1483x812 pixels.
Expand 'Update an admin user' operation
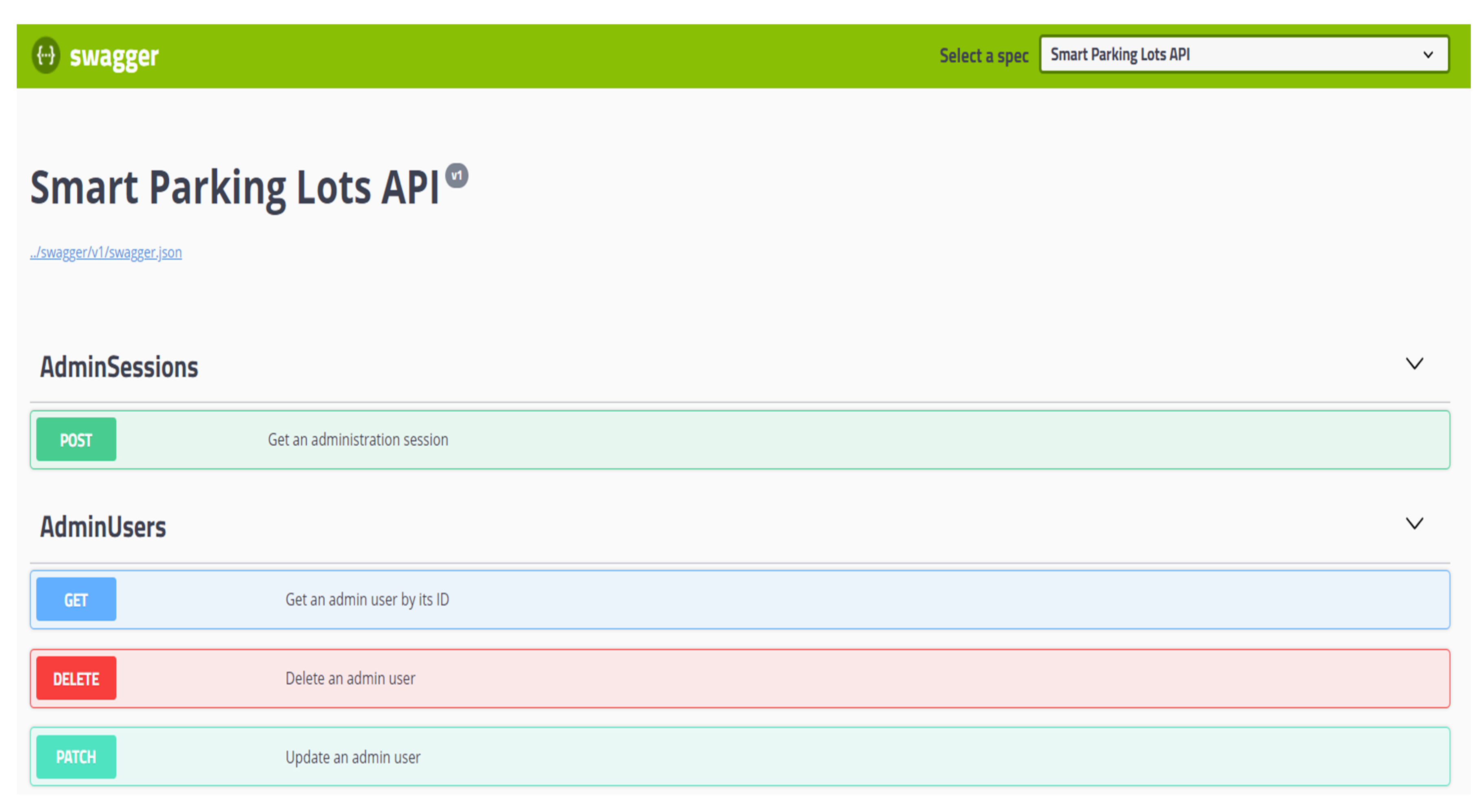coord(352,757)
